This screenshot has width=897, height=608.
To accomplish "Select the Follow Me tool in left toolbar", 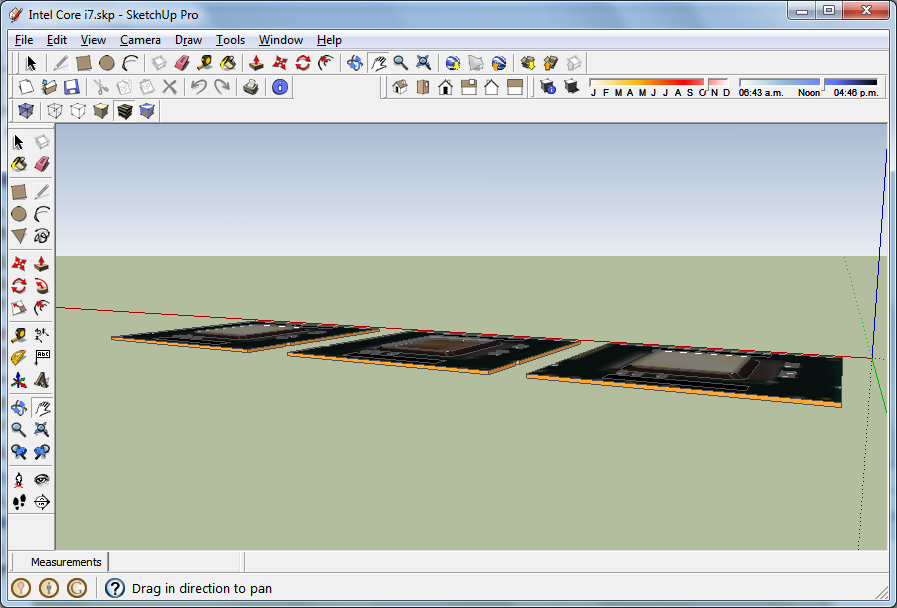I will (x=42, y=285).
